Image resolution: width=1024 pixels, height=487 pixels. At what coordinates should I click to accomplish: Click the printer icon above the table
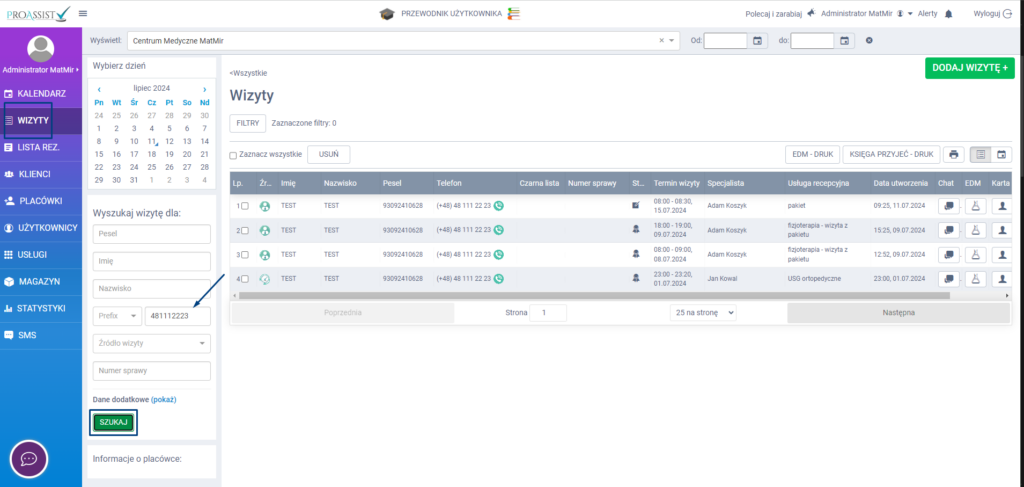tap(954, 155)
